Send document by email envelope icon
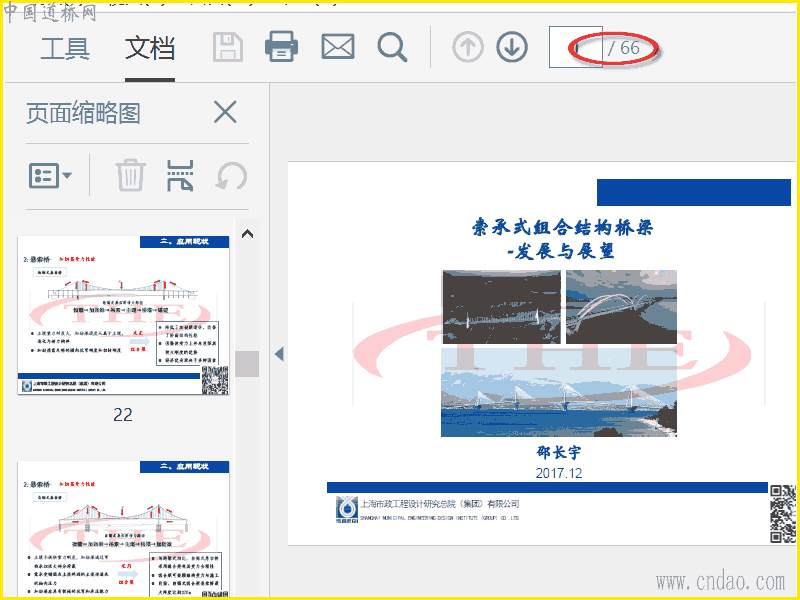This screenshot has width=800, height=600. click(338, 47)
